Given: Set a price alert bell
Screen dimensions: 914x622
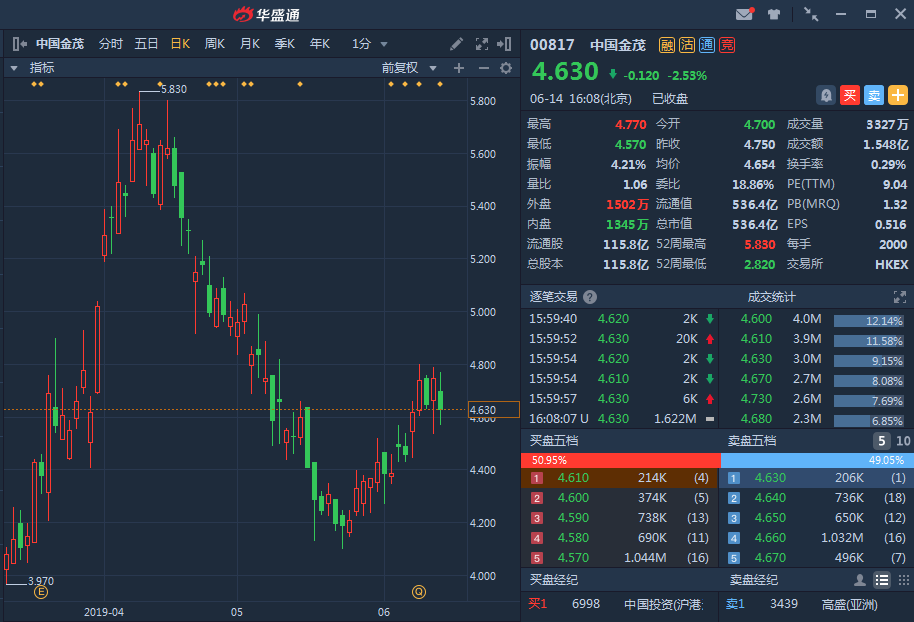Looking at the screenshot, I should [x=826, y=95].
